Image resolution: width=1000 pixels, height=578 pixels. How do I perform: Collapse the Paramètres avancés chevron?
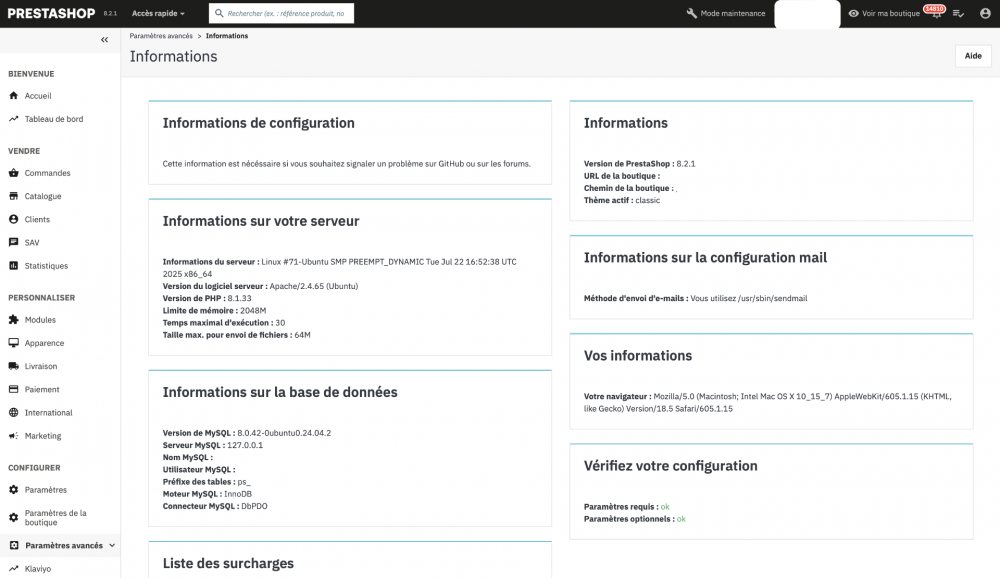[112, 545]
